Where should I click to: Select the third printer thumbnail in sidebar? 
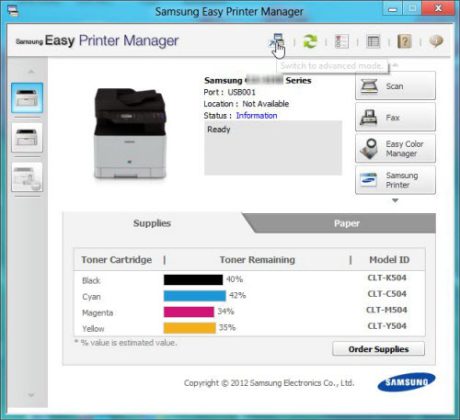pos(27,177)
